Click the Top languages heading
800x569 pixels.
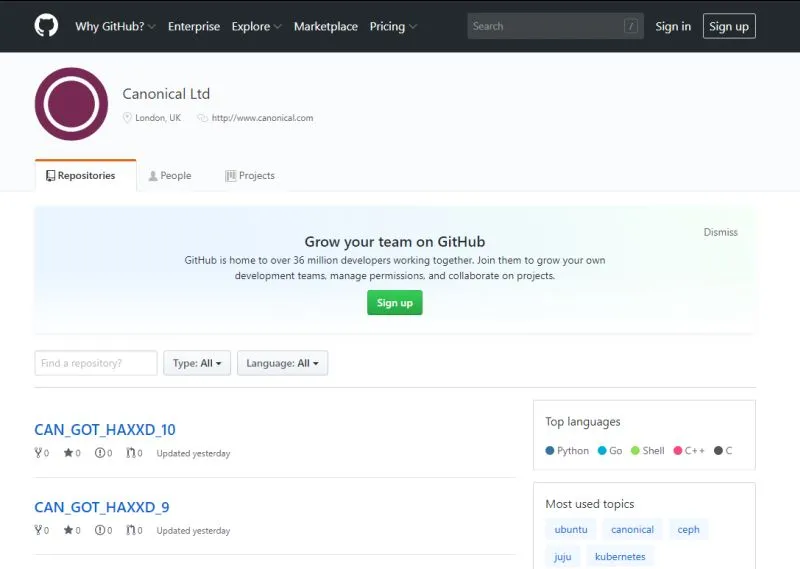point(583,422)
